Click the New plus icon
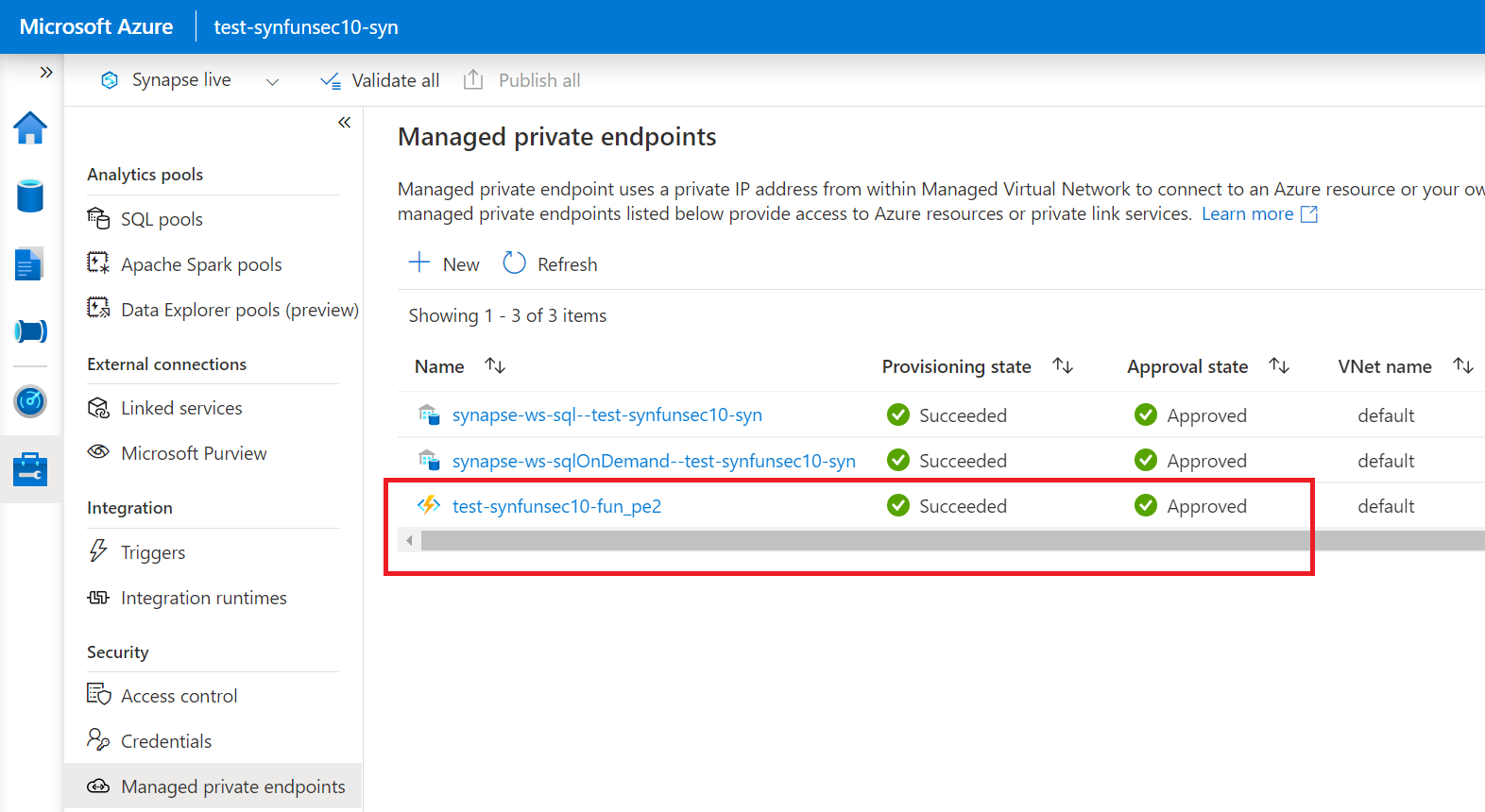Viewport: 1485px width, 812px height. pyautogui.click(x=419, y=262)
